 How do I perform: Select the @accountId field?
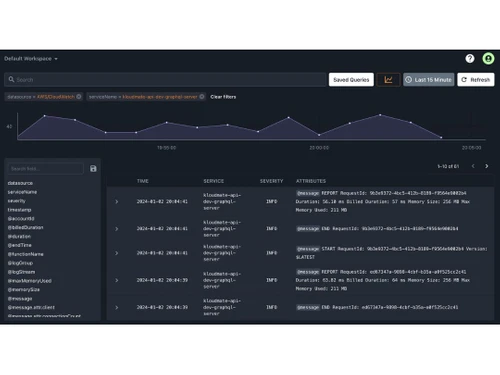21,219
